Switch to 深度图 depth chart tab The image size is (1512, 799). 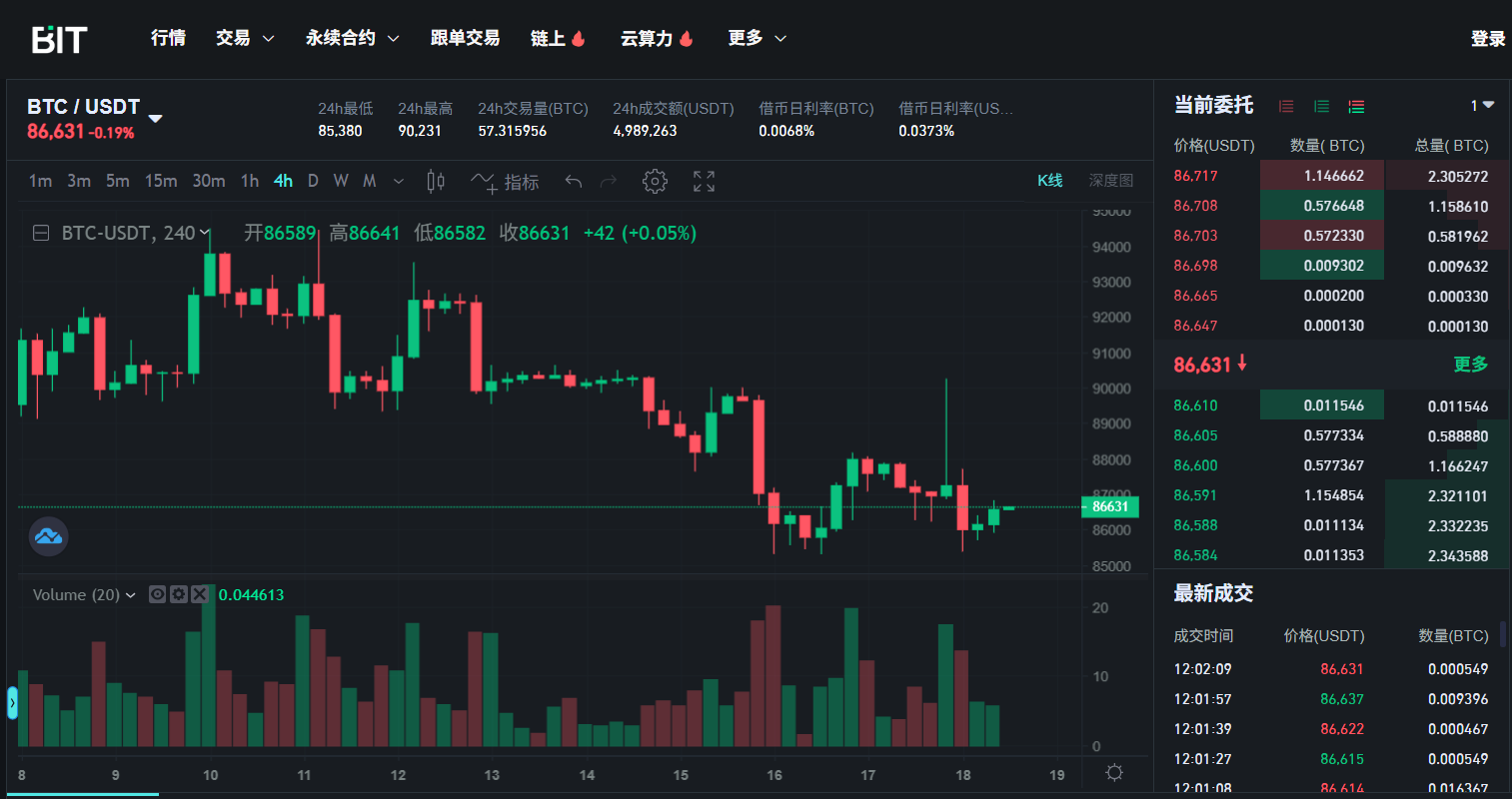point(1110,181)
